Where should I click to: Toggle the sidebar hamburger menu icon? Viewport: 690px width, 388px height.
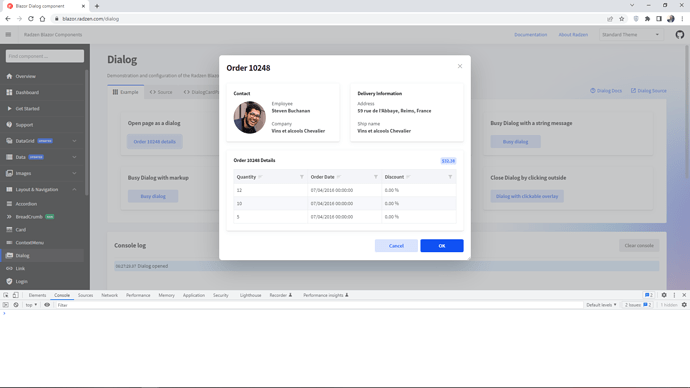(x=8, y=34)
